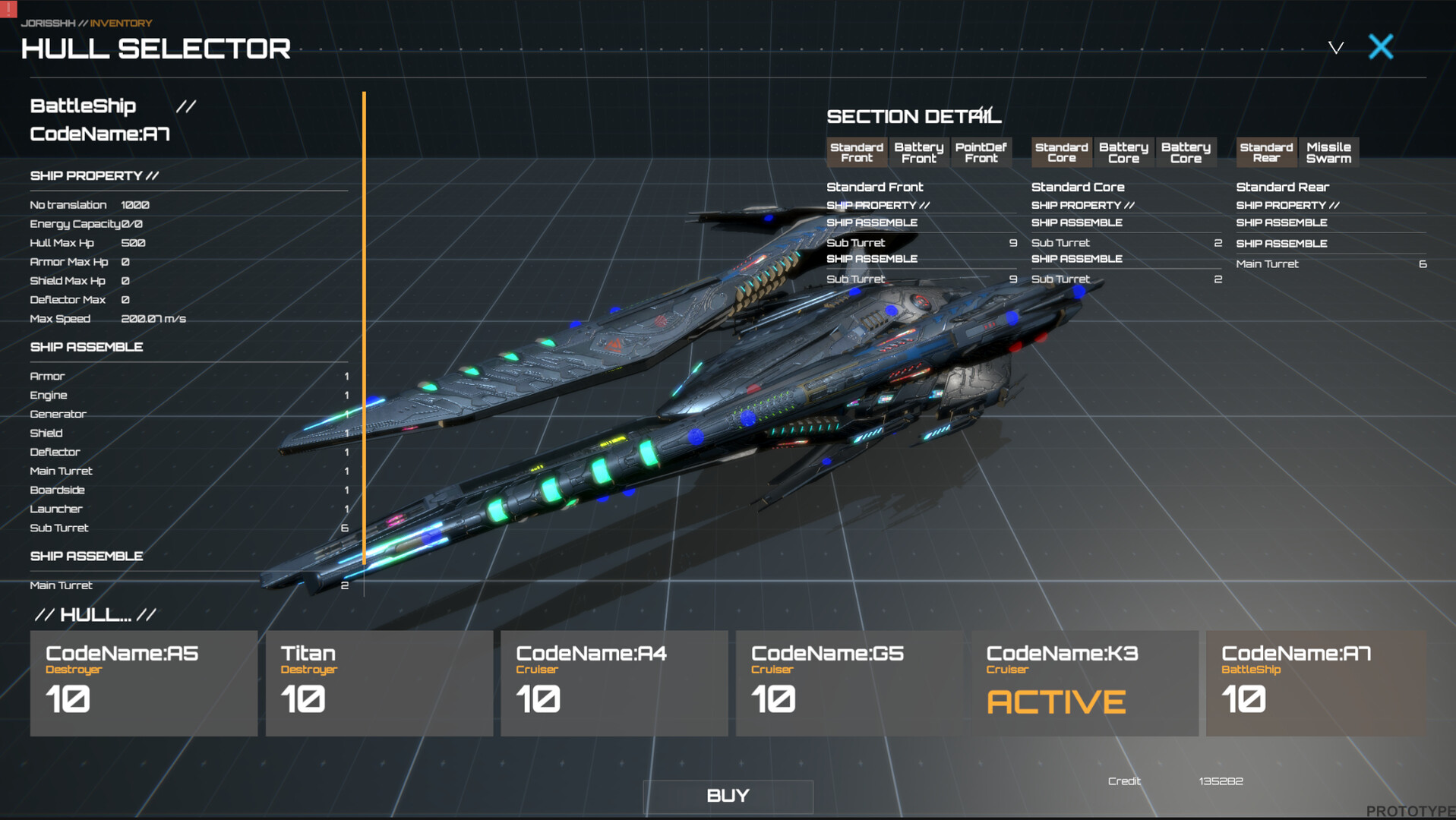Click the JORISSHH player name
1456x820 pixels.
pos(48,23)
